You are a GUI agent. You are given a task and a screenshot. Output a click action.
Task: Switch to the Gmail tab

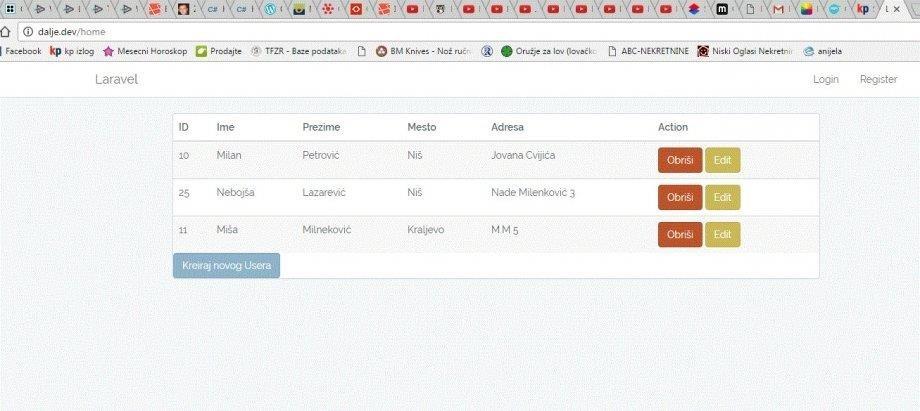779,9
